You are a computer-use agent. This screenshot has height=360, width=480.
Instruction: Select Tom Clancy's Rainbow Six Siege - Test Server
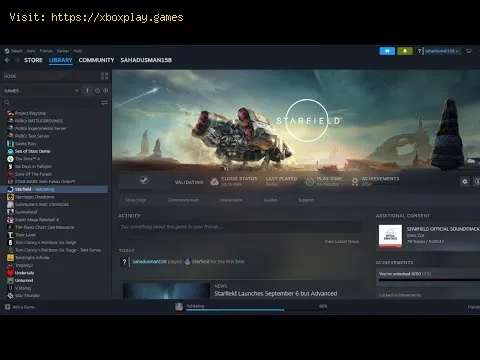[58, 250]
